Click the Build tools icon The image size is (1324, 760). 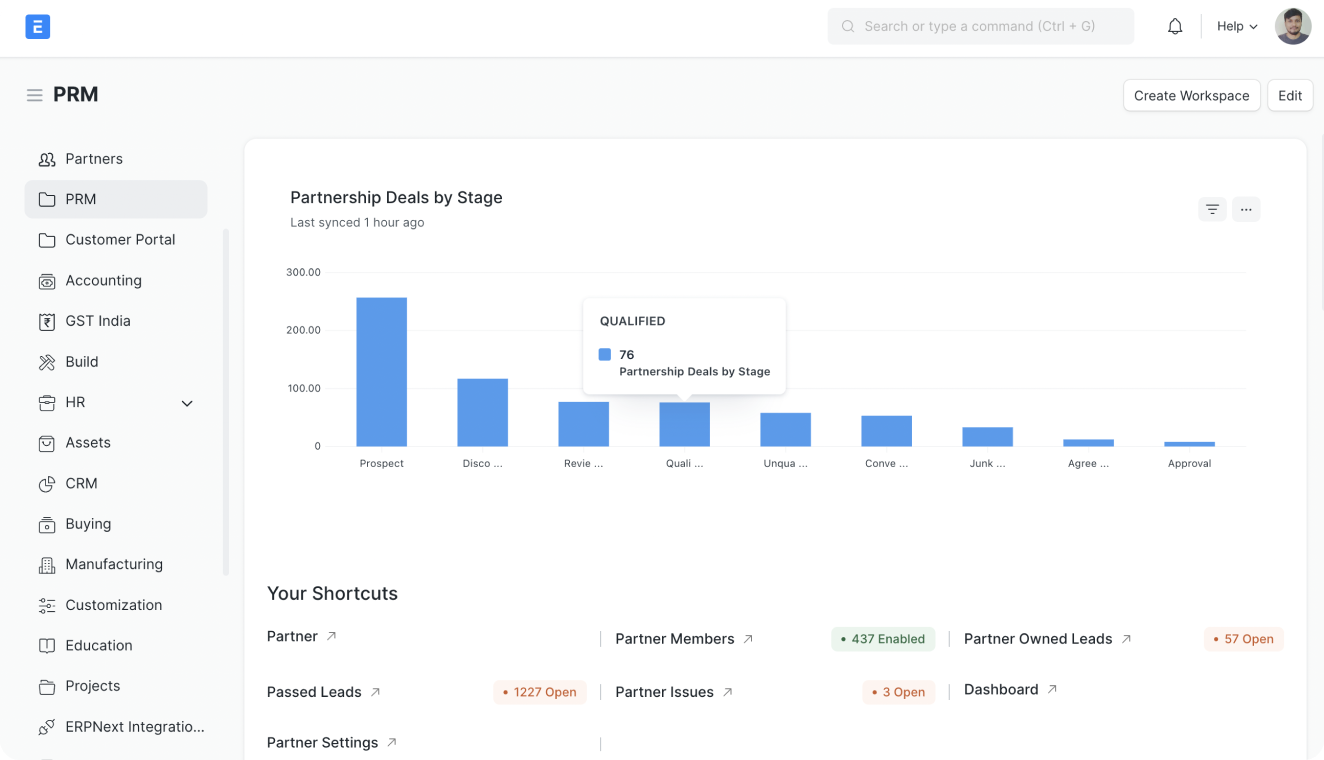pyautogui.click(x=47, y=362)
